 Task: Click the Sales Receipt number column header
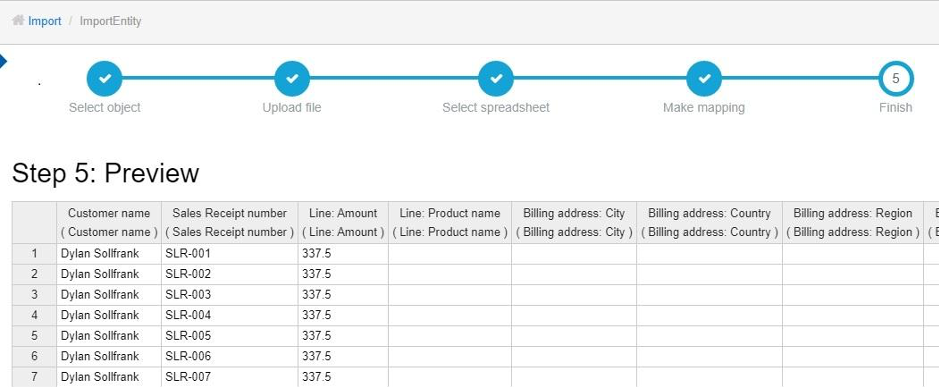[230, 222]
